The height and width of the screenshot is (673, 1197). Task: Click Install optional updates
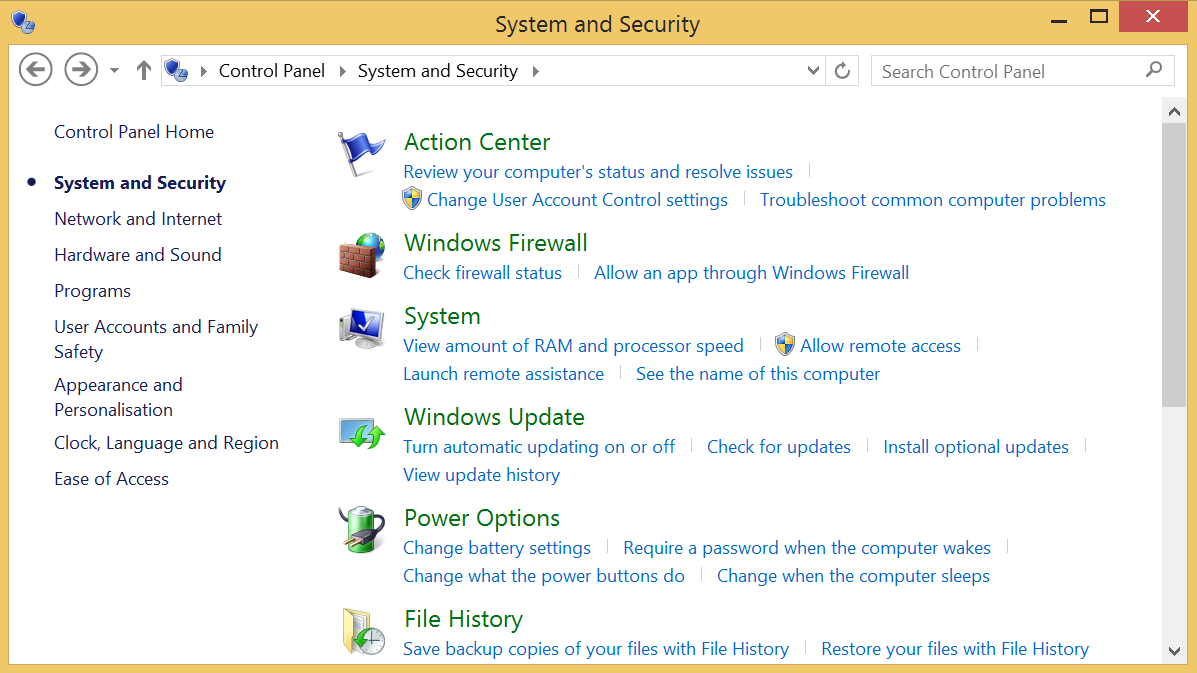(x=976, y=447)
